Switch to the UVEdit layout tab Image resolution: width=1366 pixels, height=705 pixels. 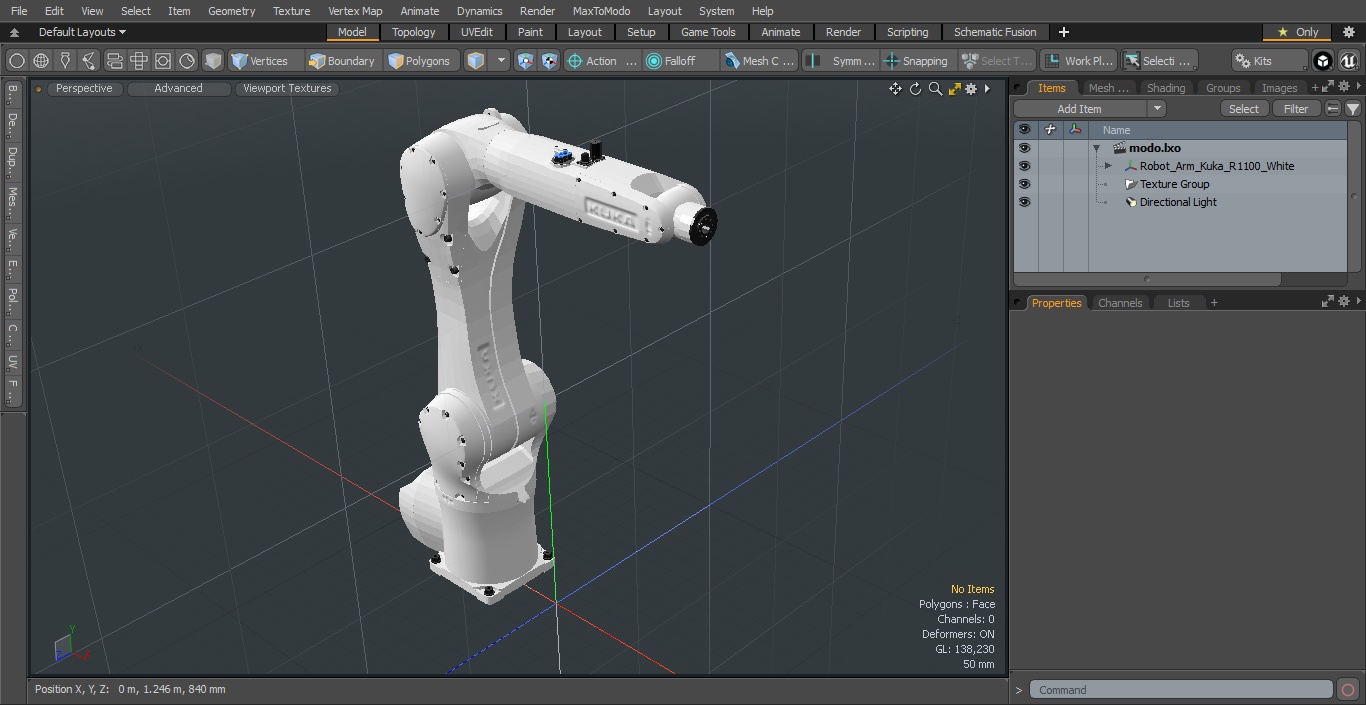tap(477, 32)
